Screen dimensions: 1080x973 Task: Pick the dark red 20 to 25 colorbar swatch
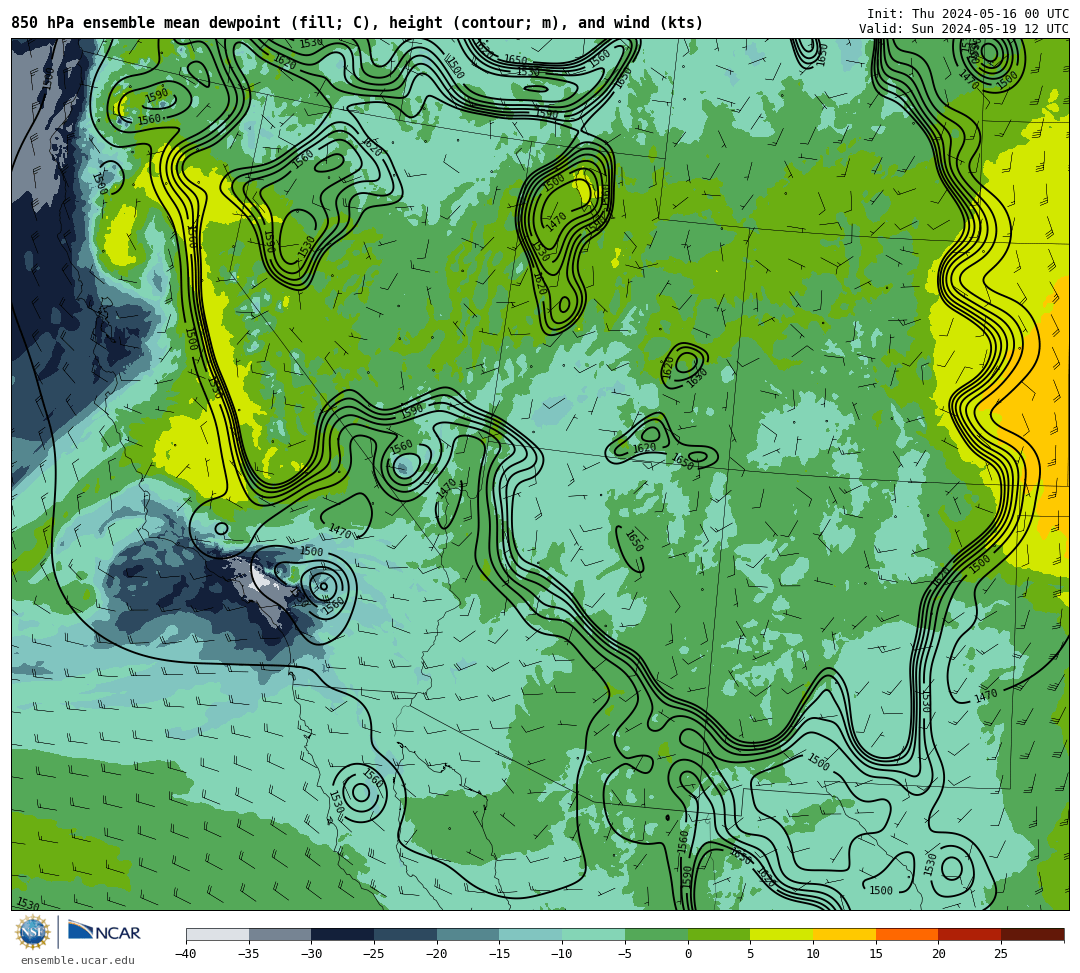970,934
